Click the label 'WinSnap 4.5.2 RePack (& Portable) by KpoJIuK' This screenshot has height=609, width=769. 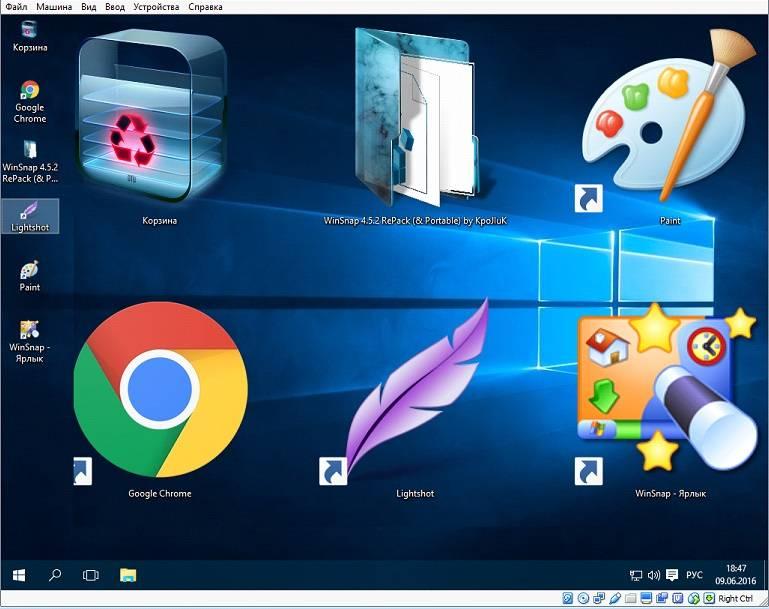415,221
